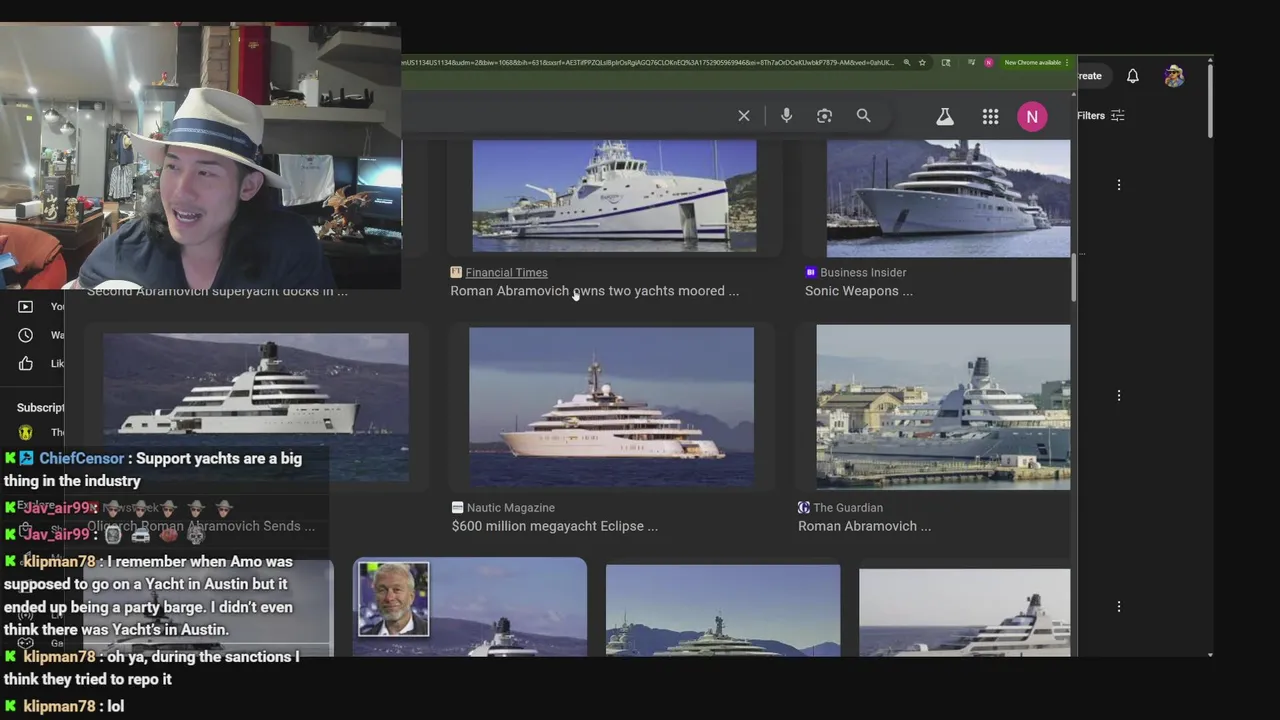Open the Business Insider source link
The height and width of the screenshot is (720, 1280).
(x=863, y=272)
